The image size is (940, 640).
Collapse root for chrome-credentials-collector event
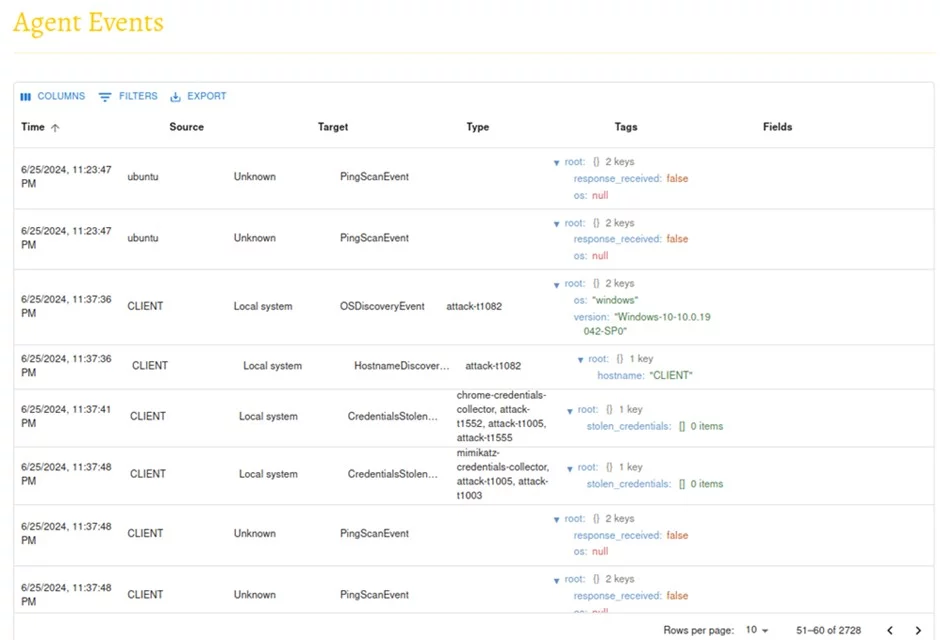click(x=570, y=410)
